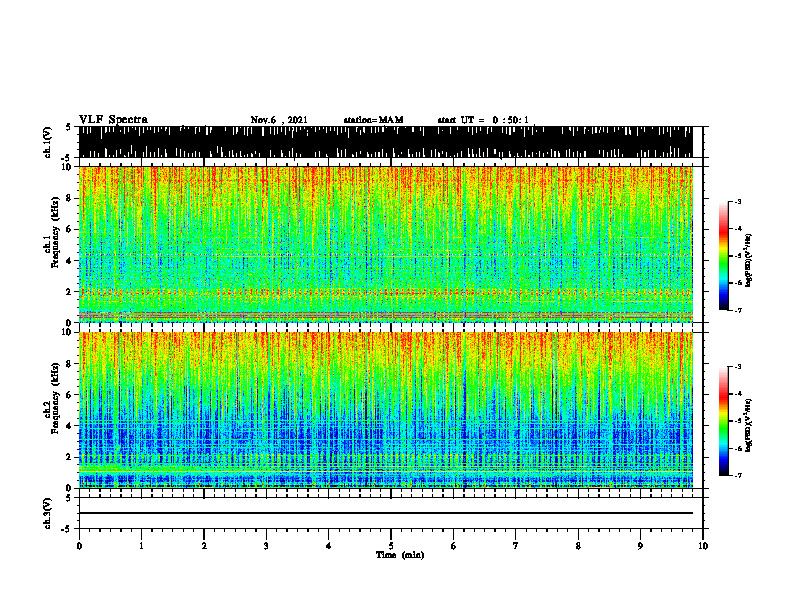Click the "-3" tick on ch.1 color bar
792x612 pixels.
(738, 202)
